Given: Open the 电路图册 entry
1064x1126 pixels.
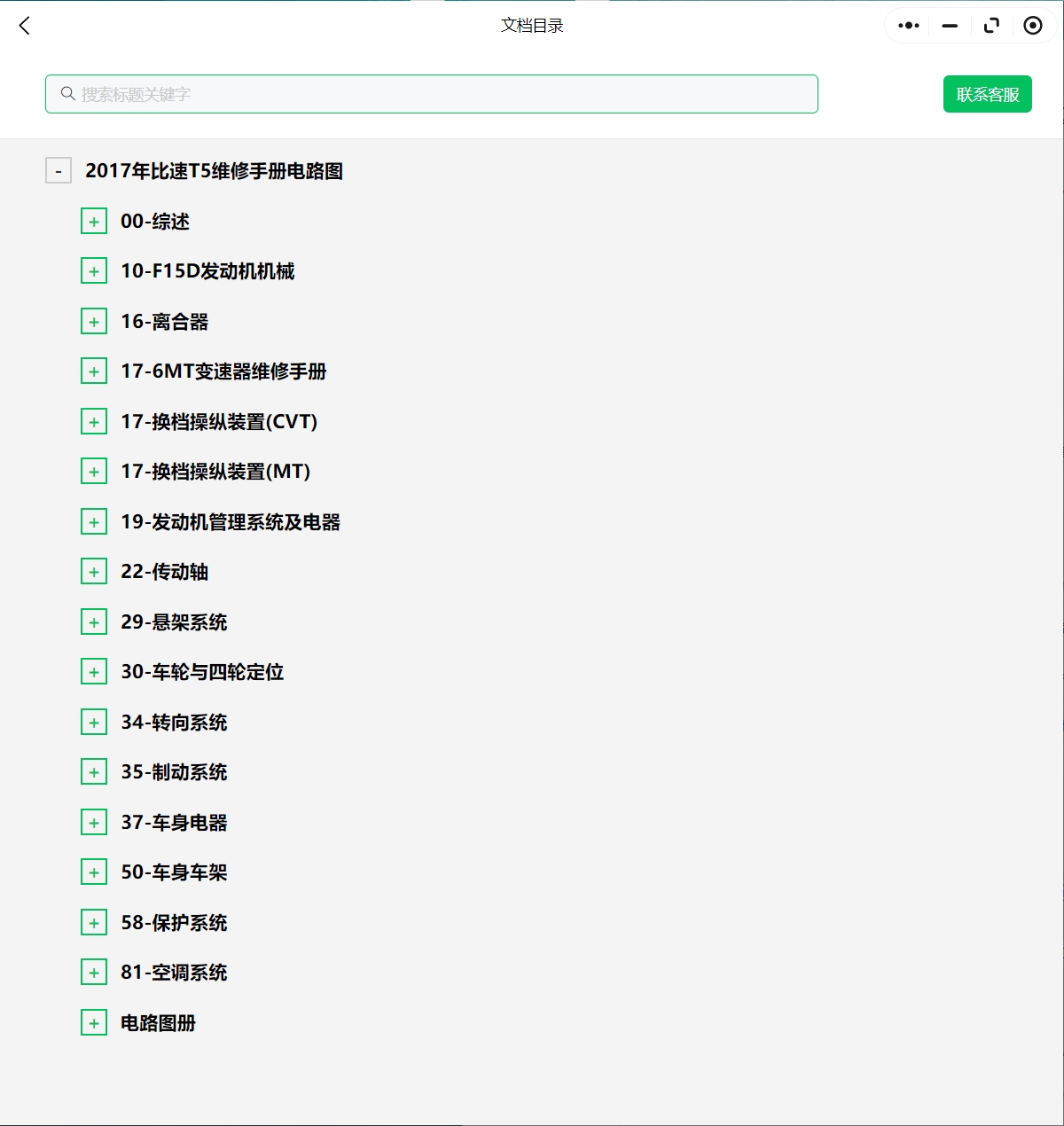Looking at the screenshot, I should coord(158,1023).
